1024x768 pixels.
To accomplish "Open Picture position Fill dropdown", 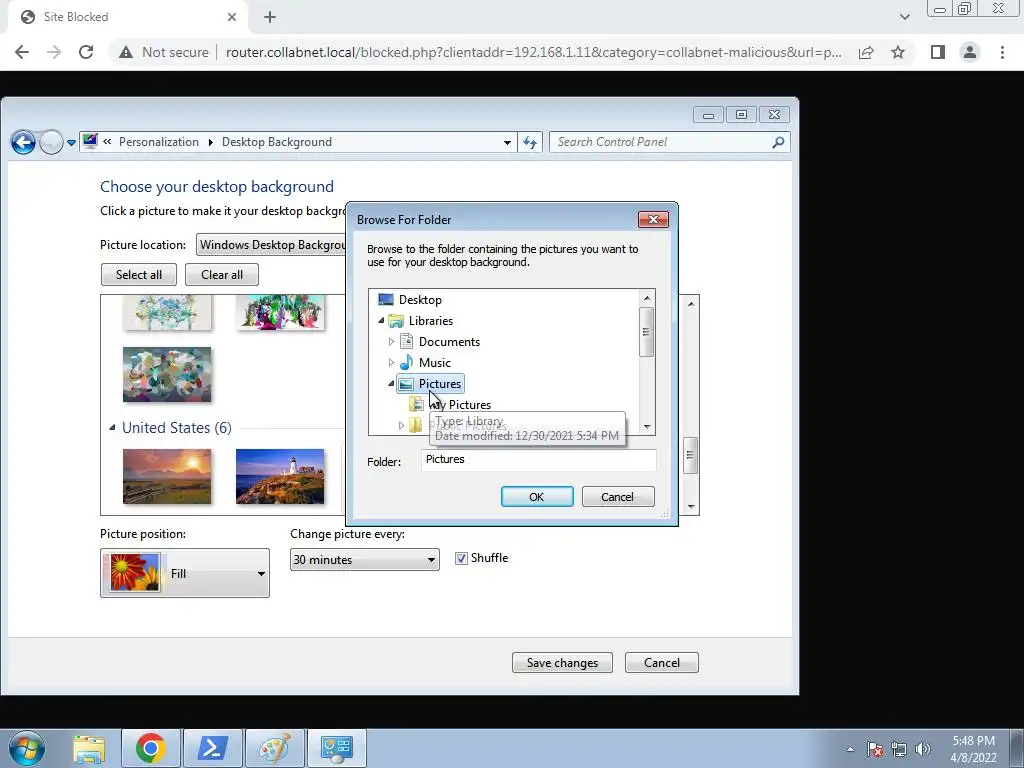I will coord(185,573).
